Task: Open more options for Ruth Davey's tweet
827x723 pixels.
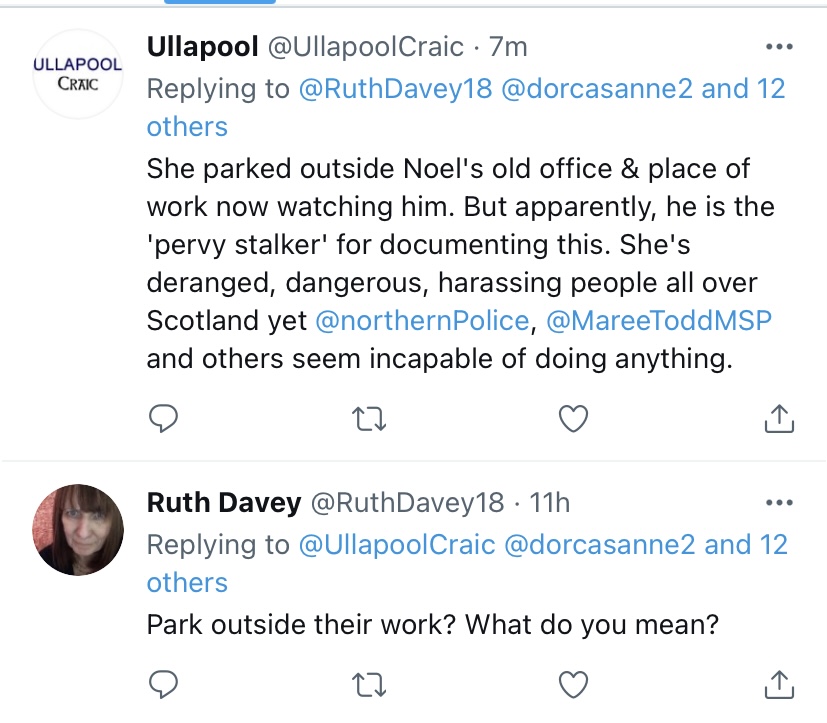Action: (x=778, y=503)
